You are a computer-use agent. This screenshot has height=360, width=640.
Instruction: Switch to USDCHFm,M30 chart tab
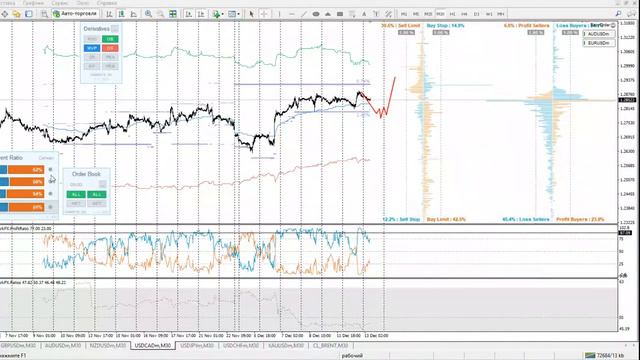point(241,346)
